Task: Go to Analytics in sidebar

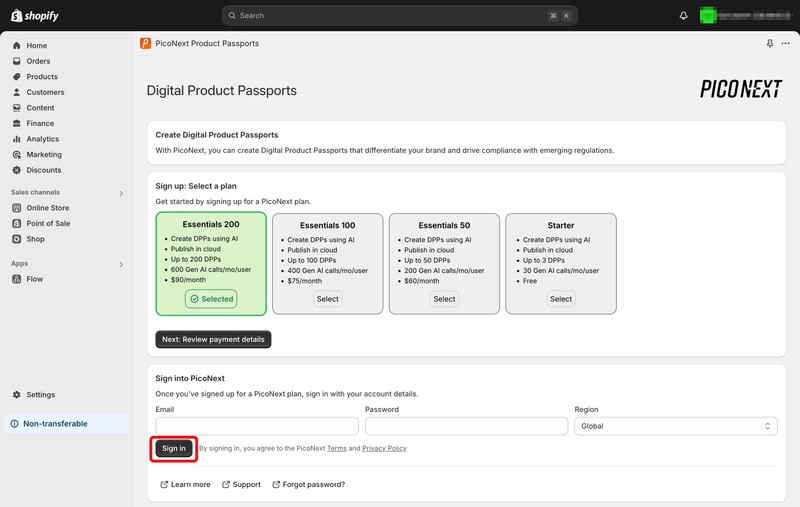Action: pos(42,139)
